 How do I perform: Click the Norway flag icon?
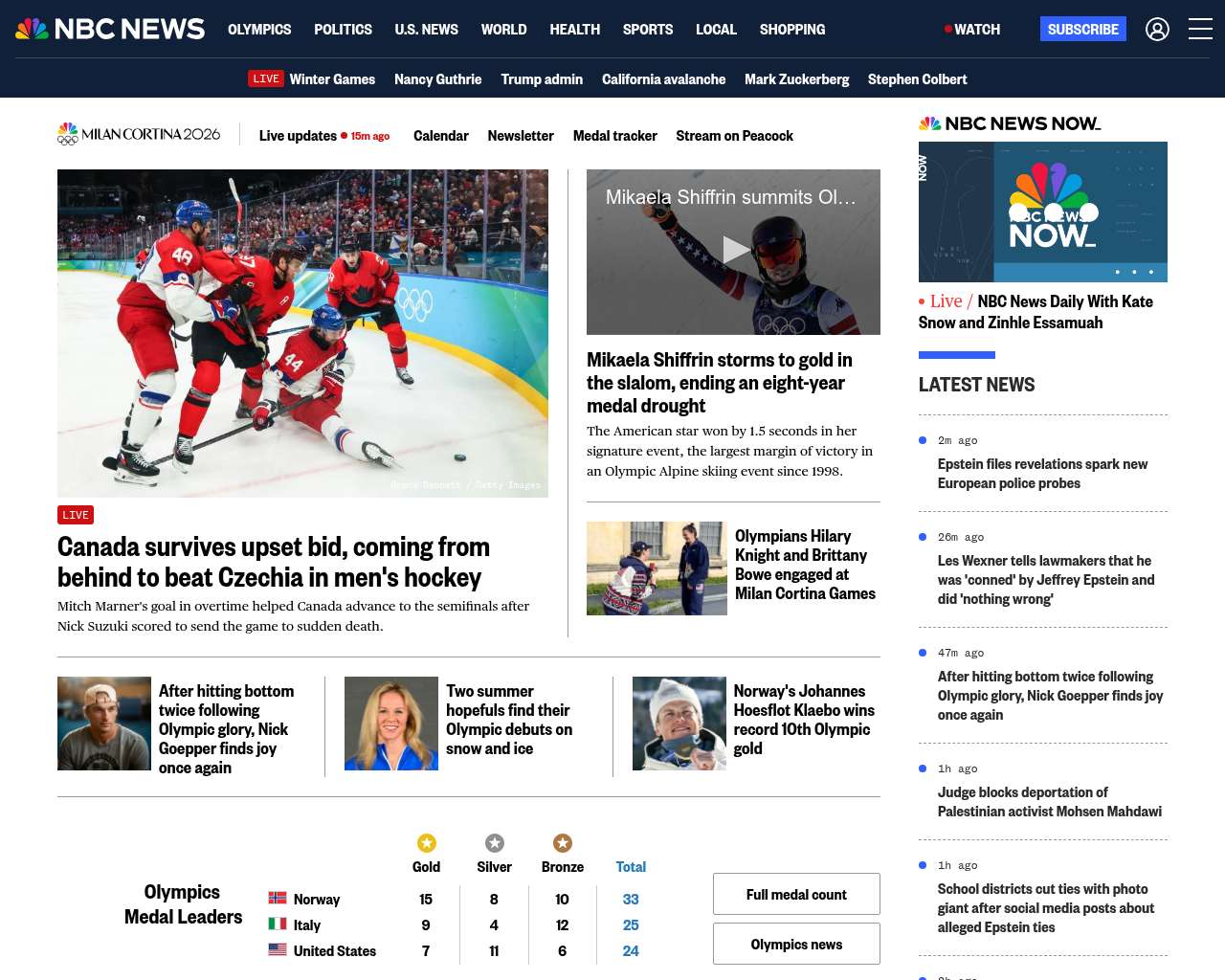tap(278, 898)
